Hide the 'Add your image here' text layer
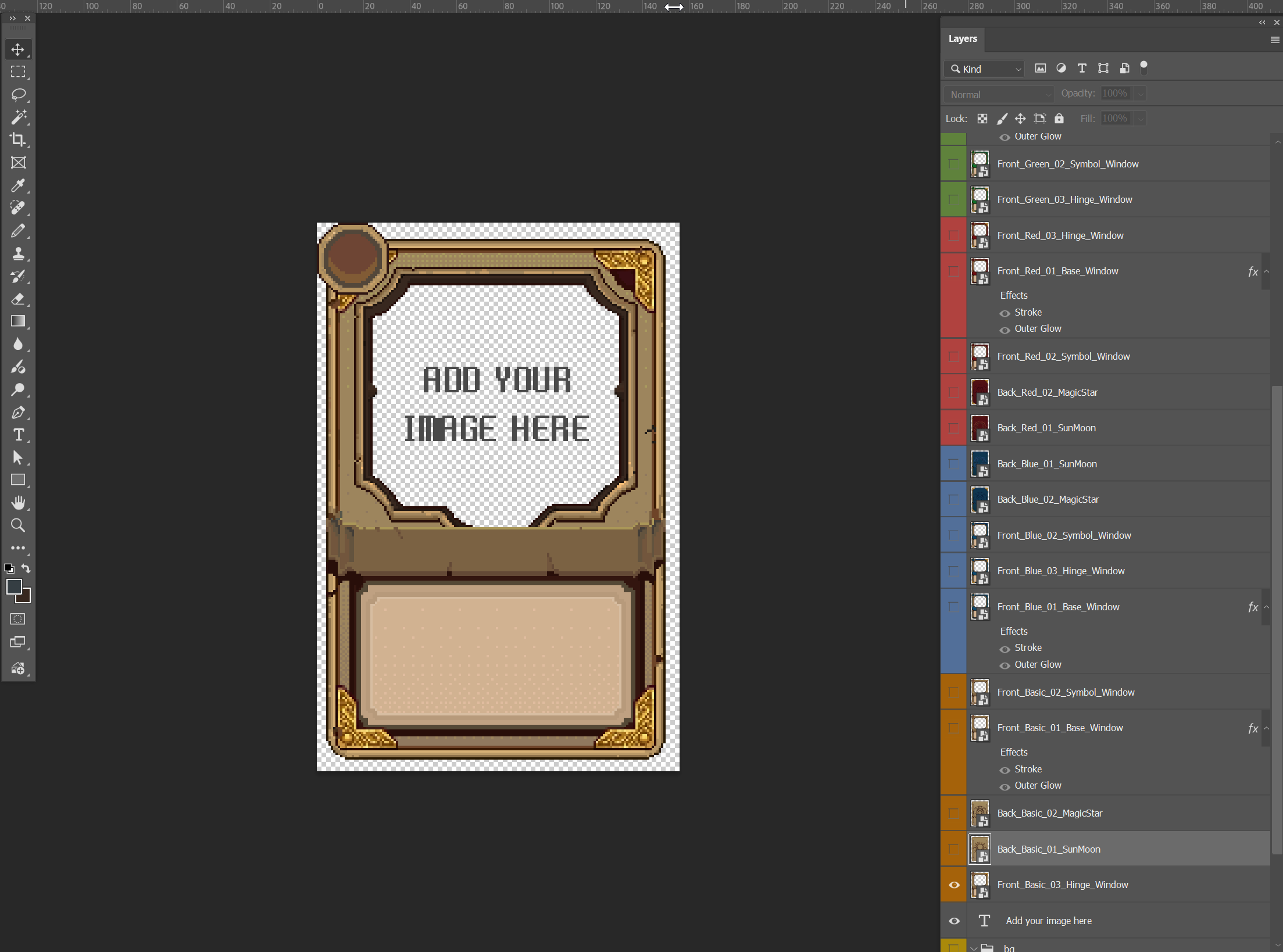 coord(954,921)
